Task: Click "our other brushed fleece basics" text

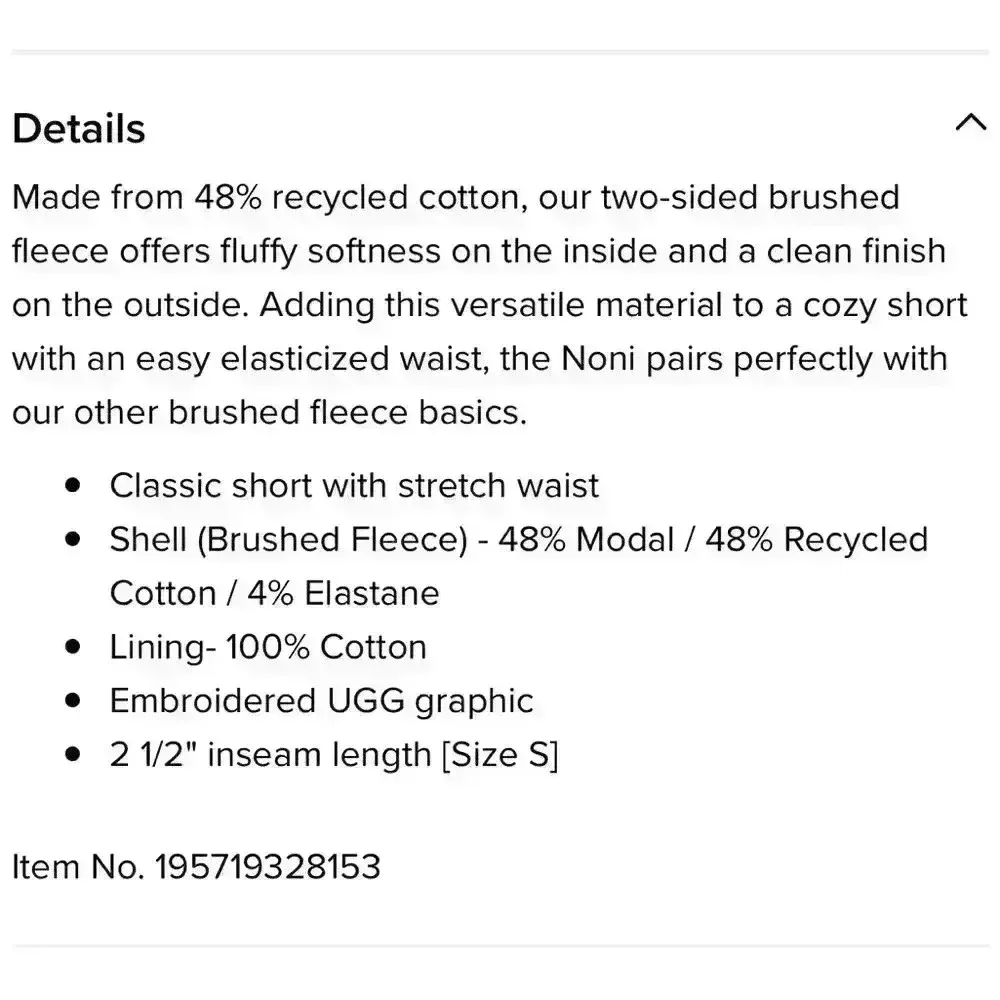Action: [268, 413]
